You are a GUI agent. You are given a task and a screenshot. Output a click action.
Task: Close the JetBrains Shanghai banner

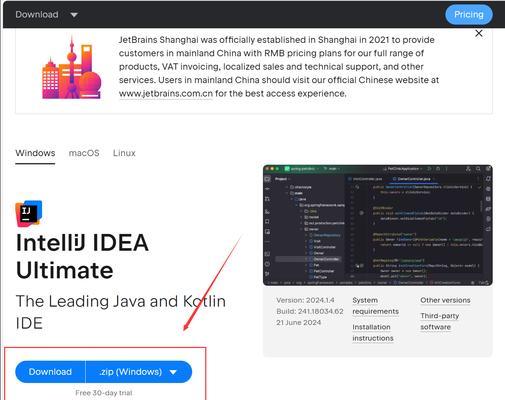[479, 33]
